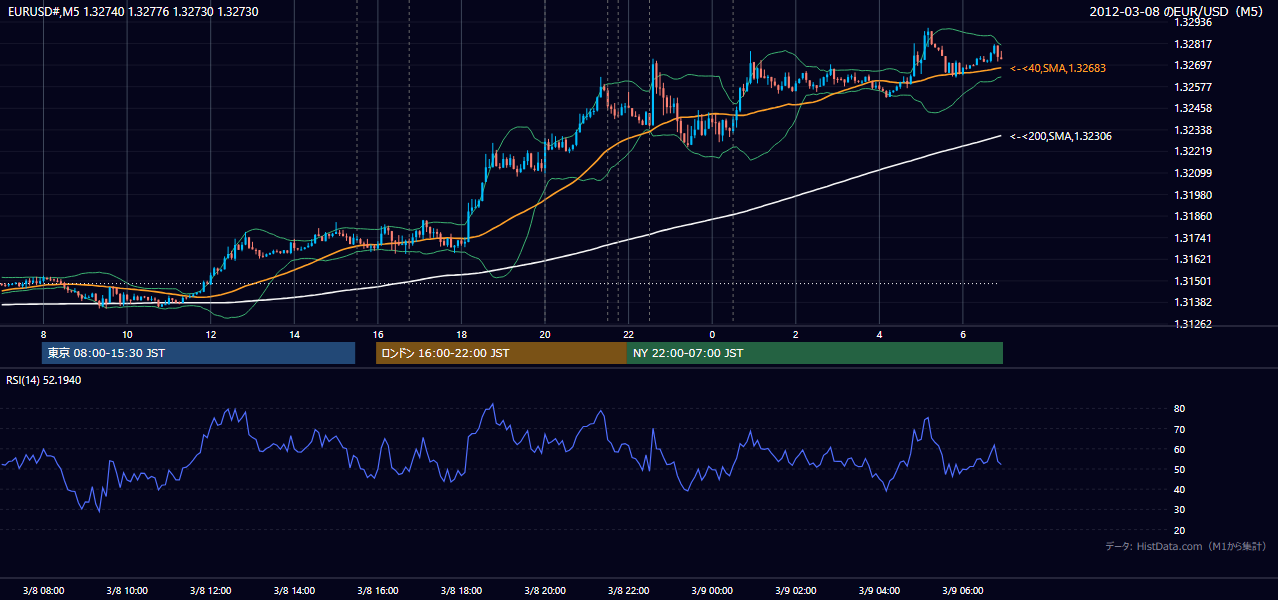Click the London 16:00-22:00 JST session bar
The image size is (1278, 600).
point(501,353)
